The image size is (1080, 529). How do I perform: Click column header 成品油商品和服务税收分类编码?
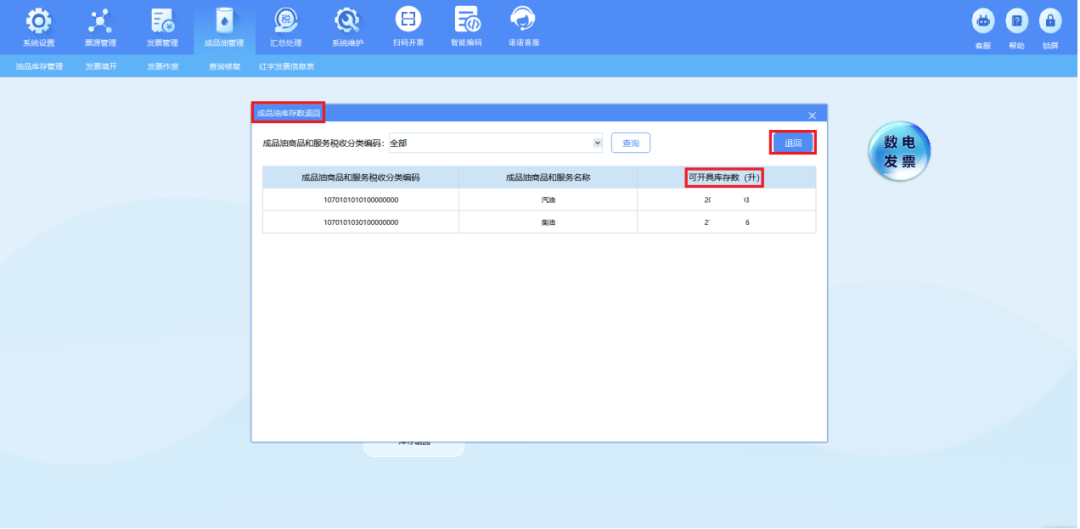click(x=360, y=177)
